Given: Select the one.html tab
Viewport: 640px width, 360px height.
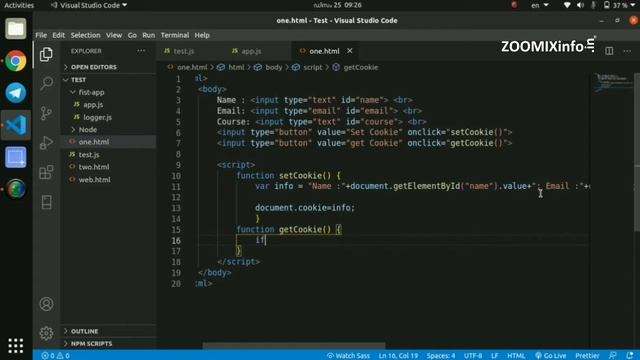Looking at the screenshot, I should [324, 51].
